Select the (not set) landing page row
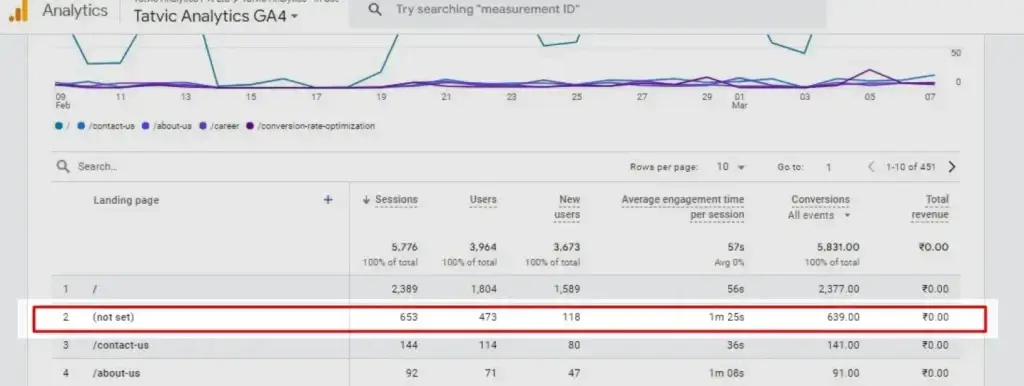This screenshot has height=386, width=1024. coord(509,318)
